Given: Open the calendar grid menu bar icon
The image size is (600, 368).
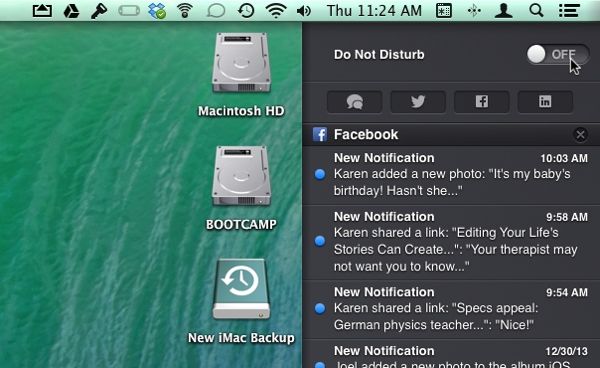Looking at the screenshot, I should click(x=444, y=11).
